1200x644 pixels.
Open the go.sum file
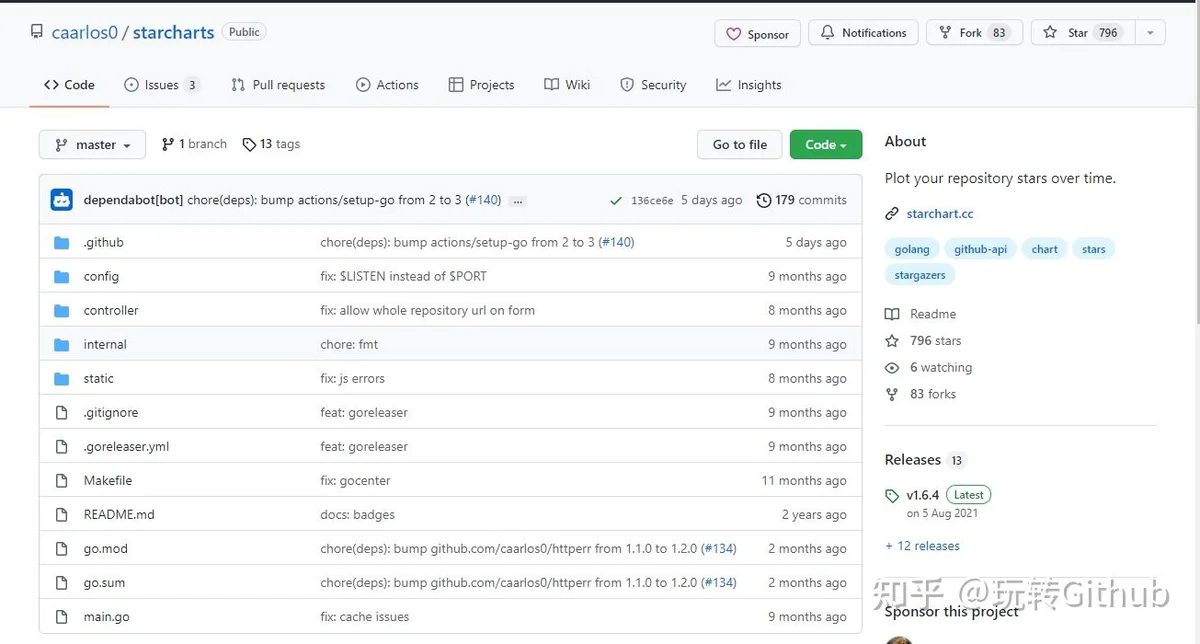point(104,582)
